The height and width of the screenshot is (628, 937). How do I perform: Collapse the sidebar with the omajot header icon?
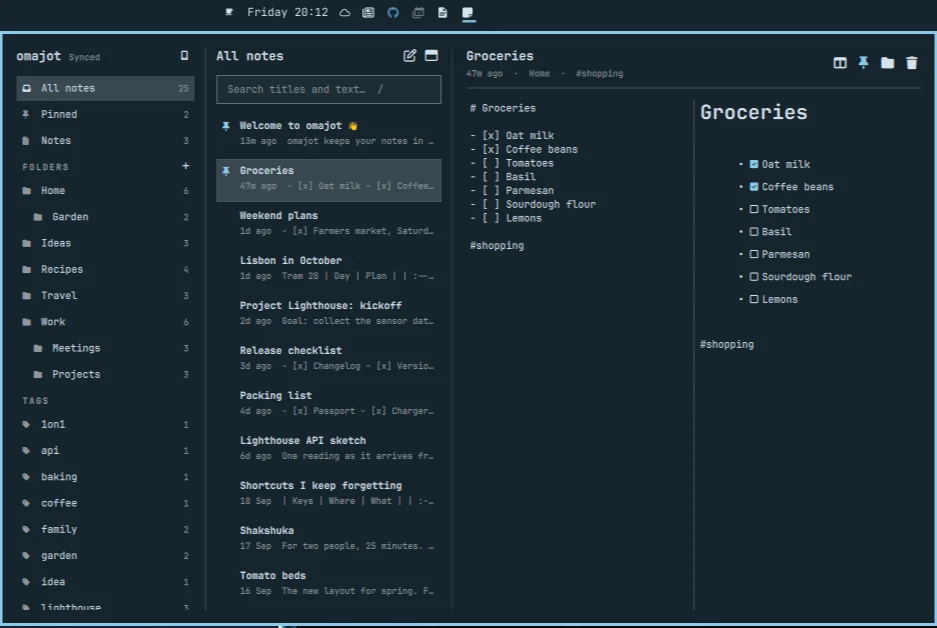pyautogui.click(x=184, y=56)
